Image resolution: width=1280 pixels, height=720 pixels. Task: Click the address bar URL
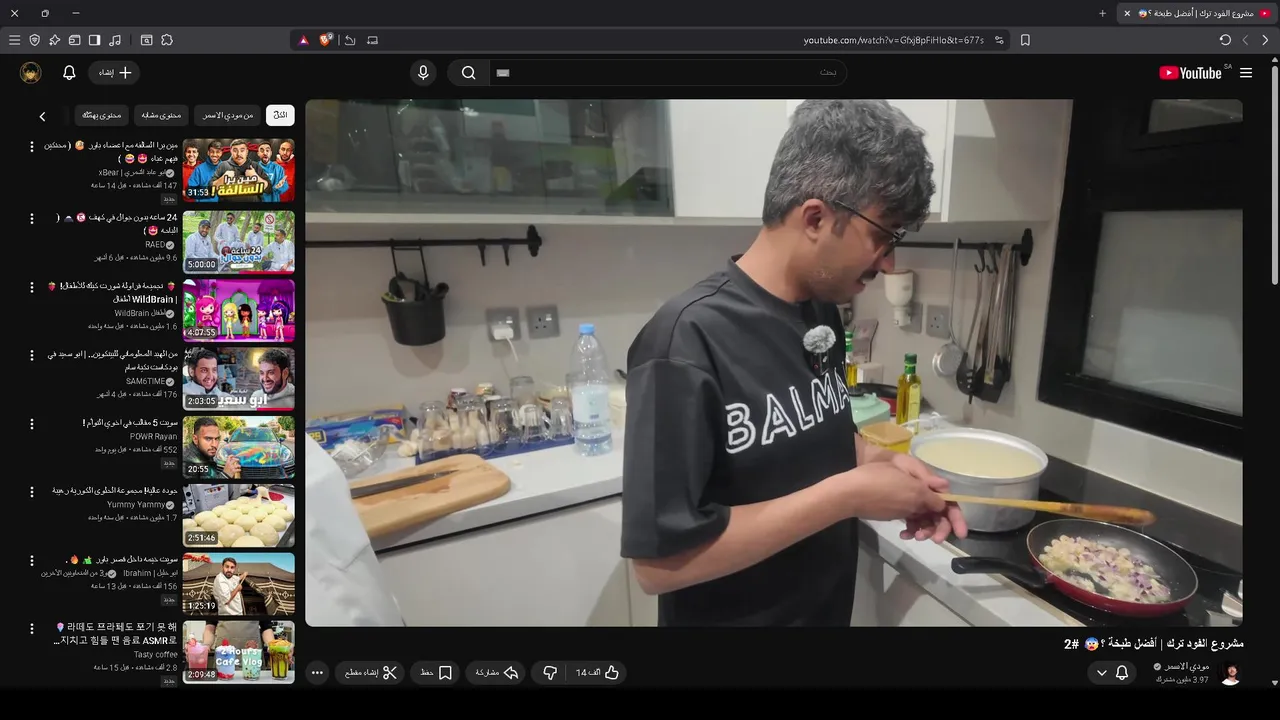click(893, 40)
